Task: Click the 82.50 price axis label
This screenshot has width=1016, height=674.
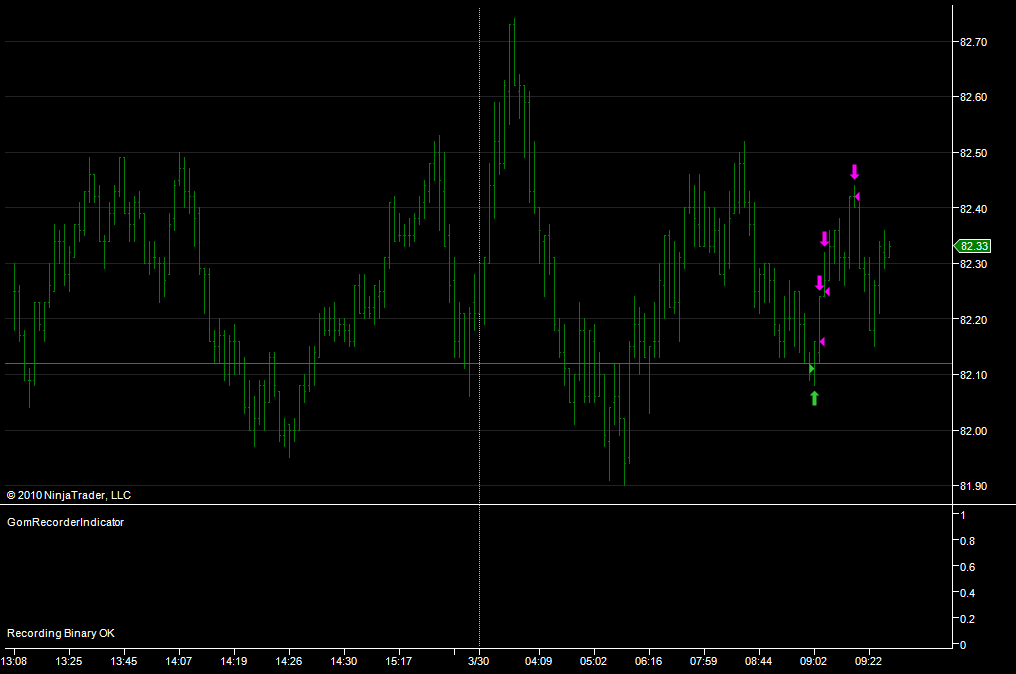Action: [x=973, y=153]
